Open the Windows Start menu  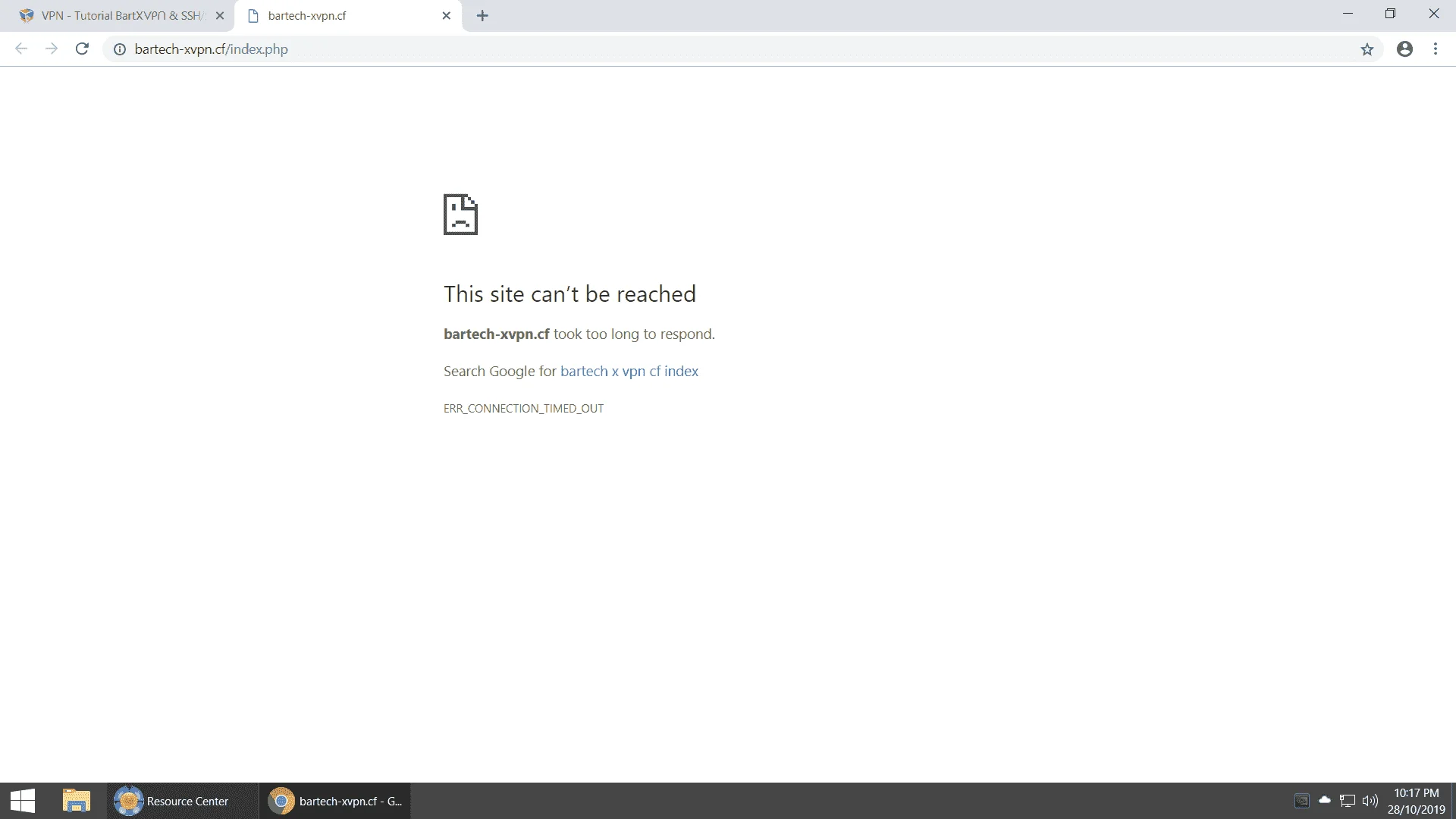pyautogui.click(x=23, y=801)
